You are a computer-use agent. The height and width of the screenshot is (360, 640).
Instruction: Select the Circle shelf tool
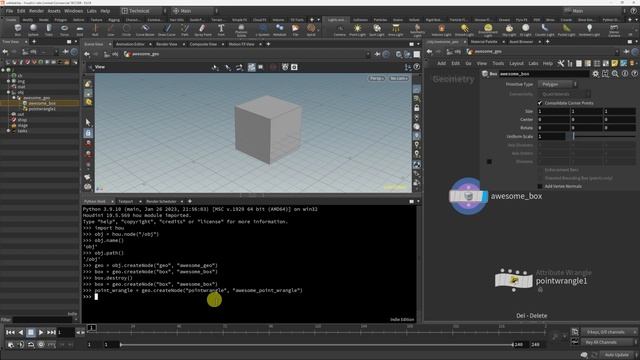tap(127, 30)
